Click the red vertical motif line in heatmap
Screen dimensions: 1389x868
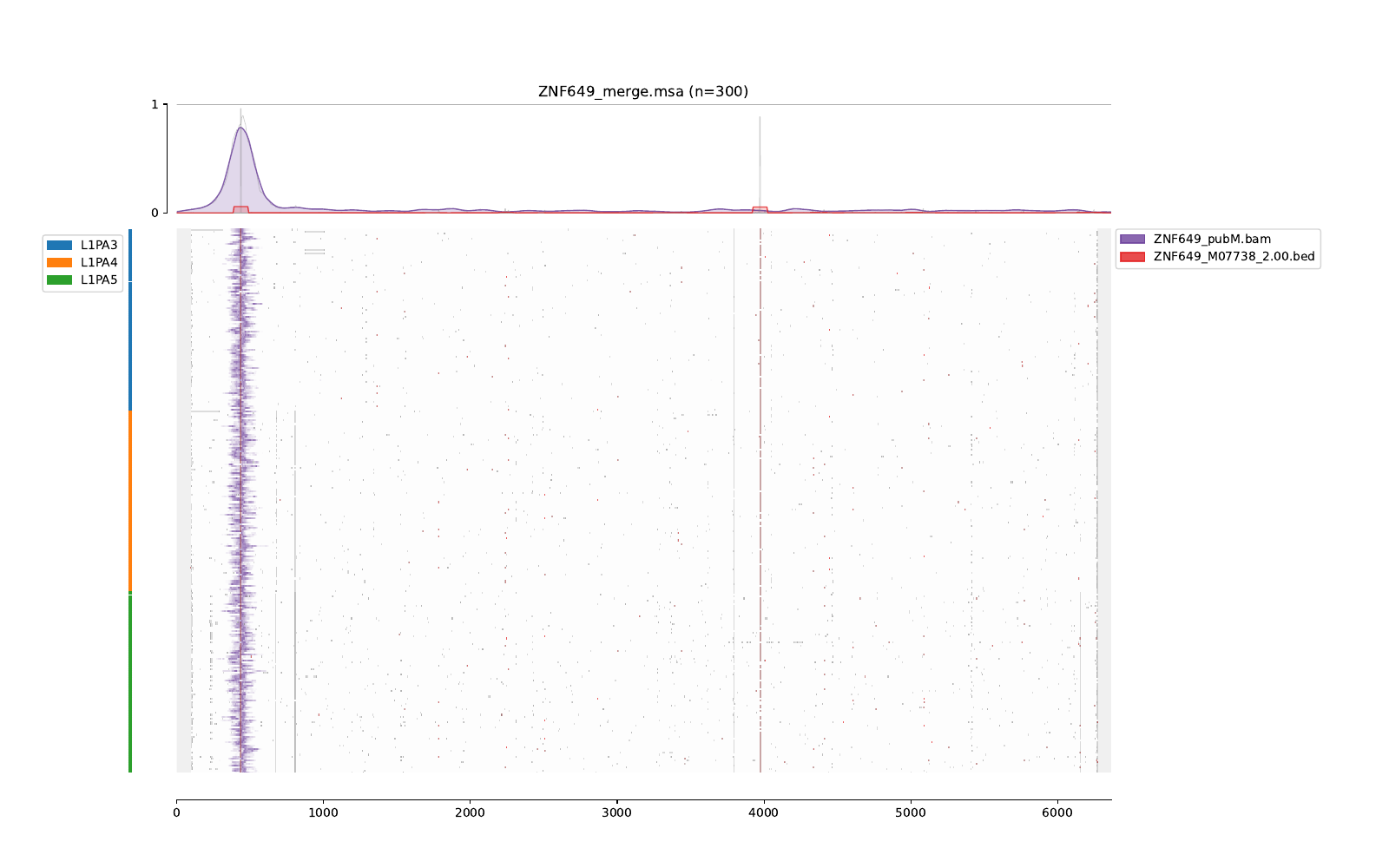(x=760, y=501)
